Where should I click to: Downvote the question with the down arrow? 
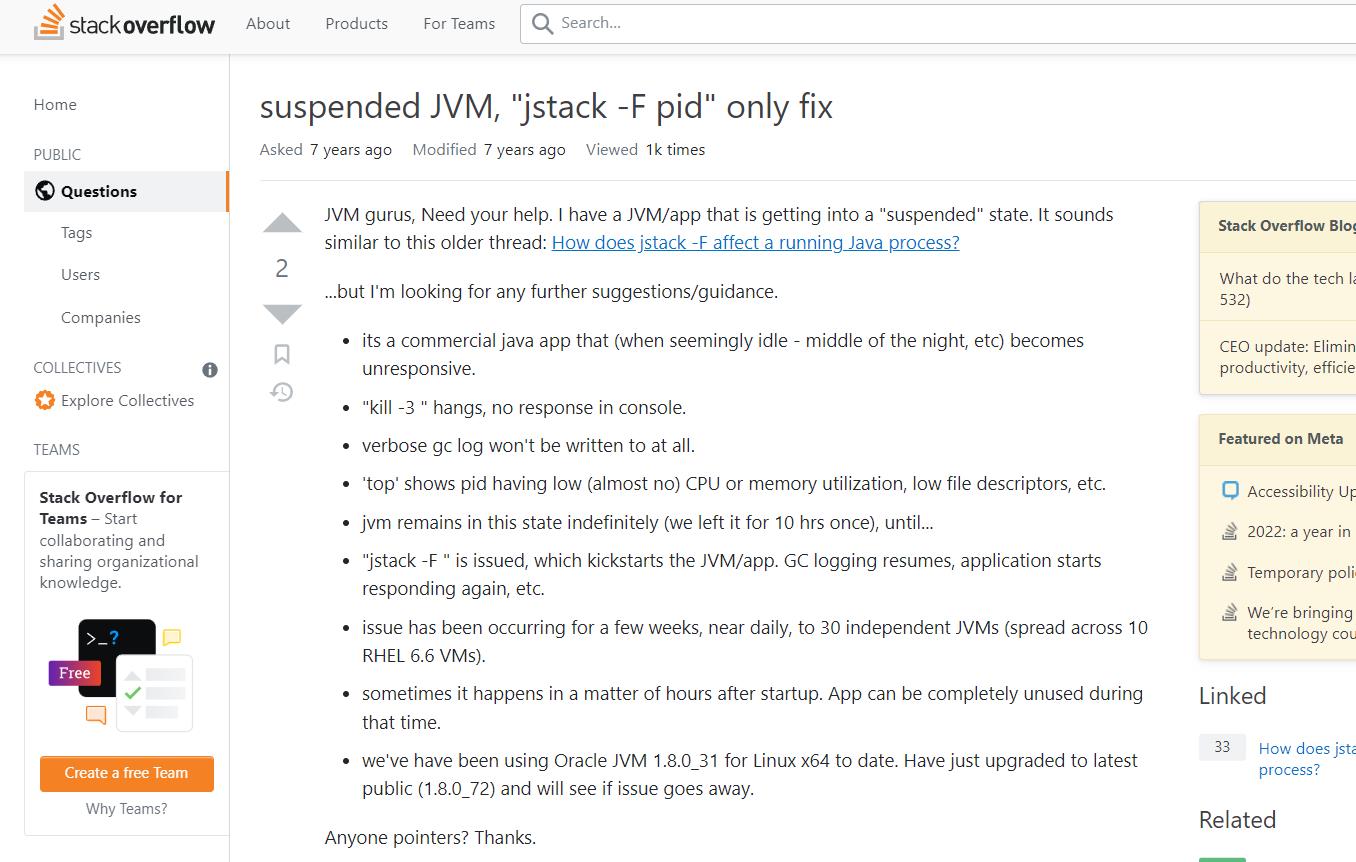click(x=282, y=314)
